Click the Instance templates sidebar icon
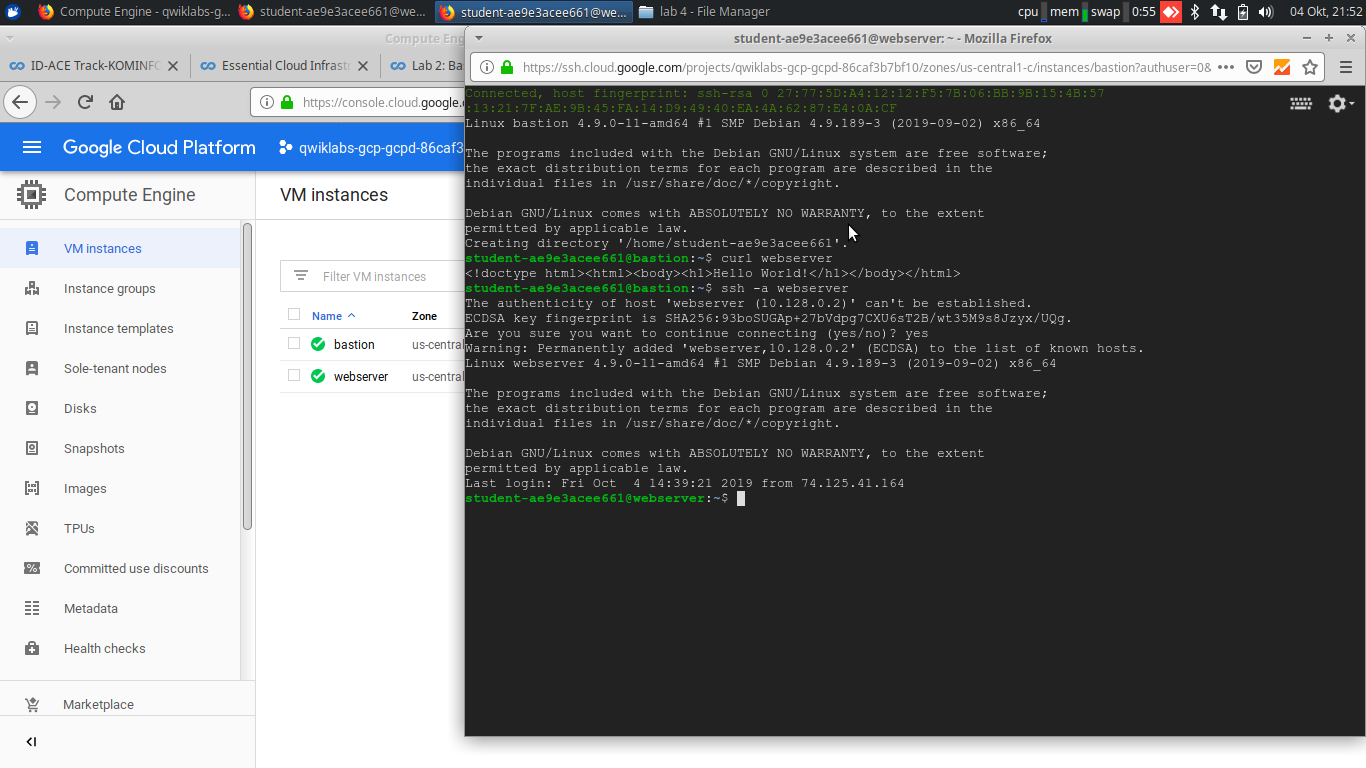 (x=32, y=328)
